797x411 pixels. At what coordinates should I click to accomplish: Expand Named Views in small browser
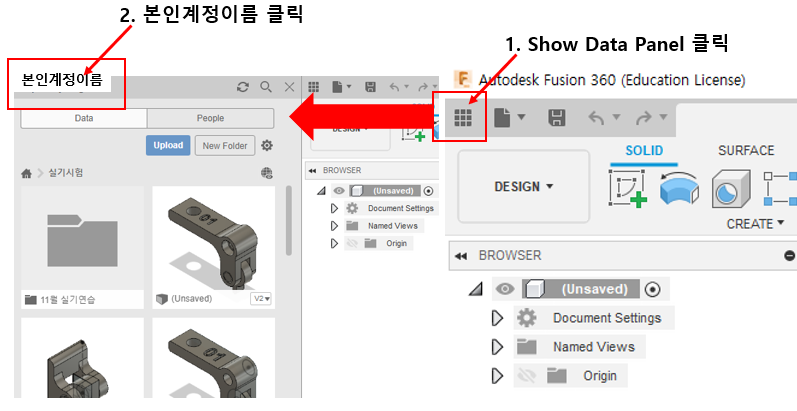tap(334, 226)
